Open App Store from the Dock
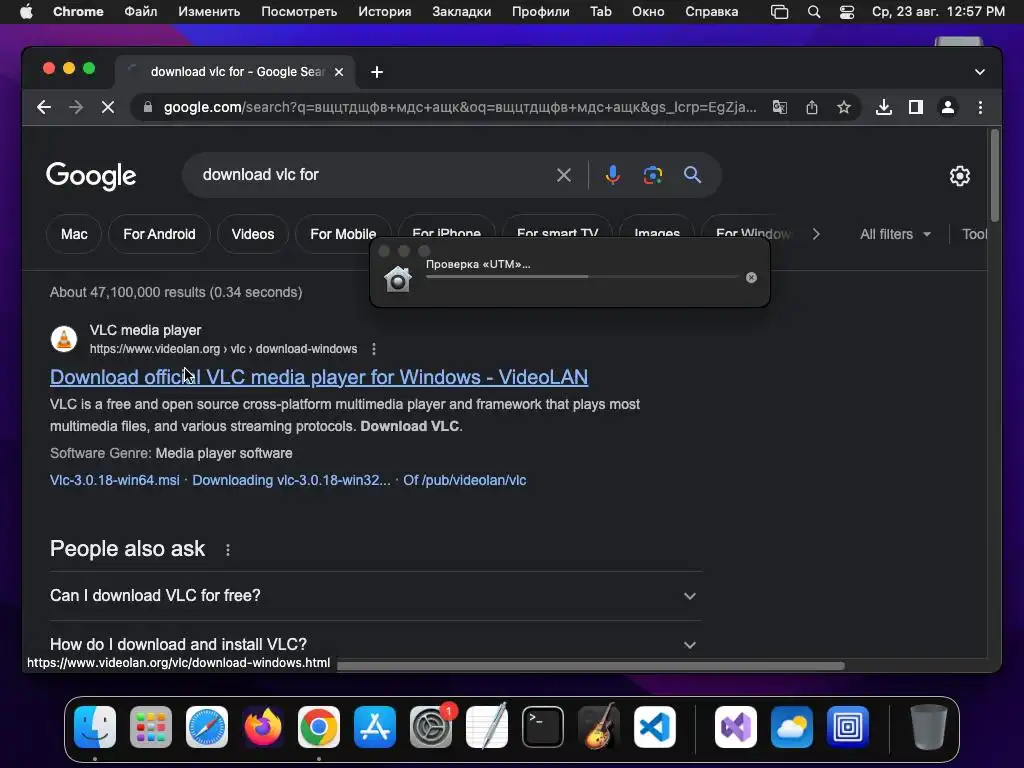 [x=375, y=727]
